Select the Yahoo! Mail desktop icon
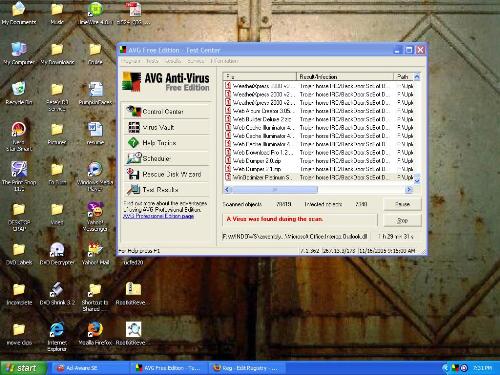 tap(95, 253)
